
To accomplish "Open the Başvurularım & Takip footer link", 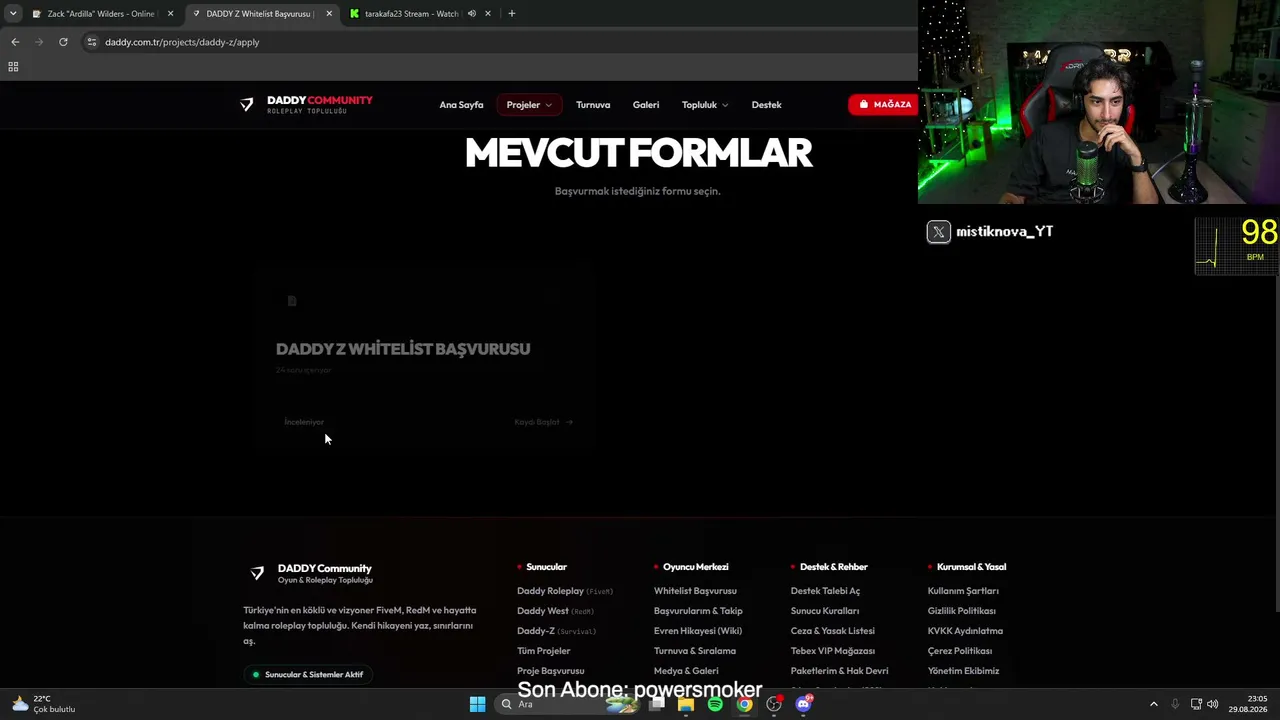I will tap(698, 611).
